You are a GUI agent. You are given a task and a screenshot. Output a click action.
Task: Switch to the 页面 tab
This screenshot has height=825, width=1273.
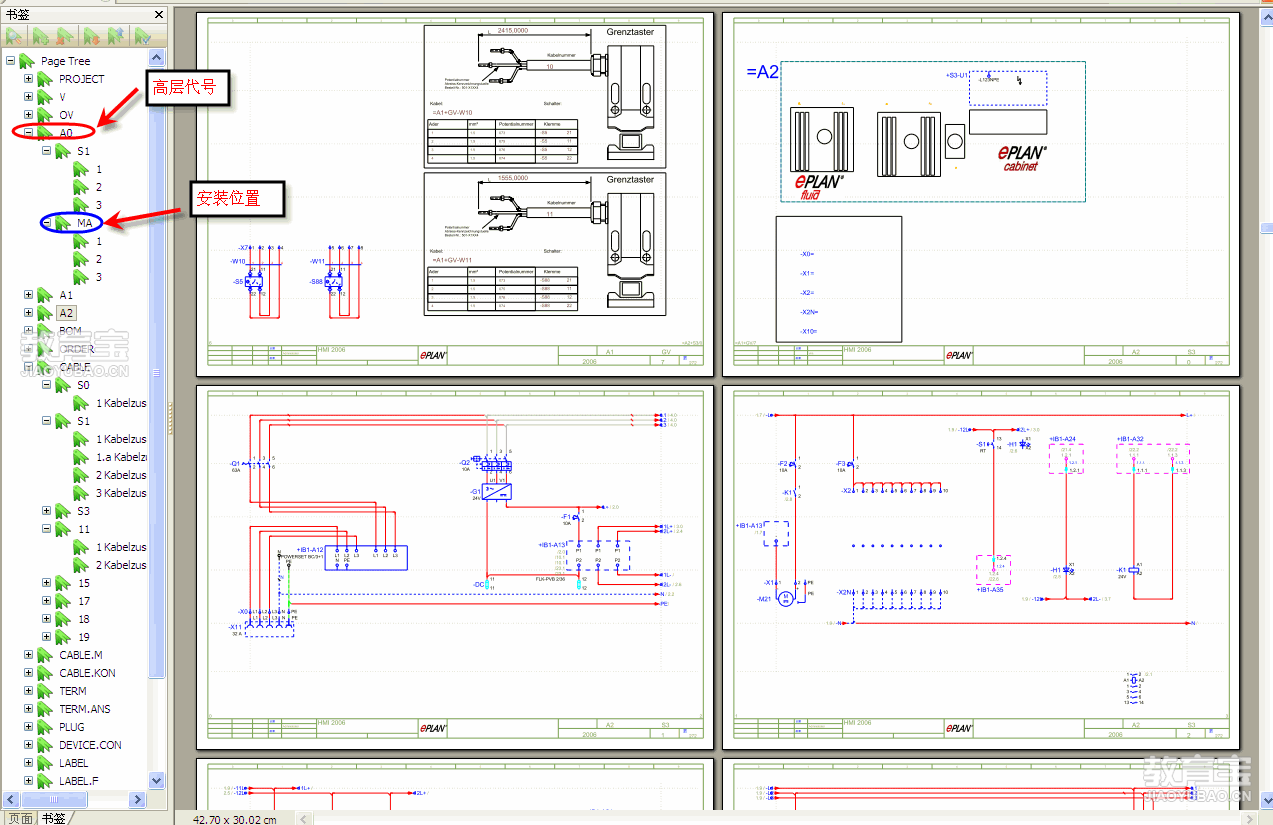[x=20, y=818]
